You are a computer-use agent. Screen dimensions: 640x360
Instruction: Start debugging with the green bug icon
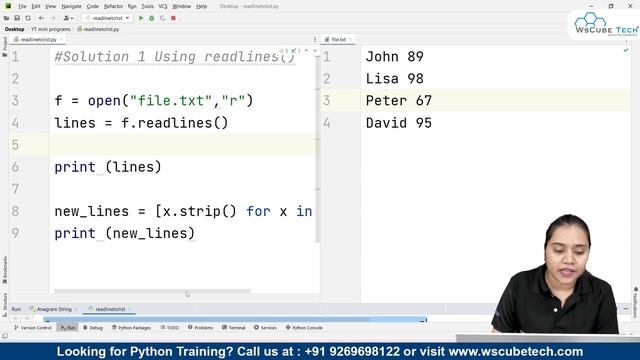(152, 18)
